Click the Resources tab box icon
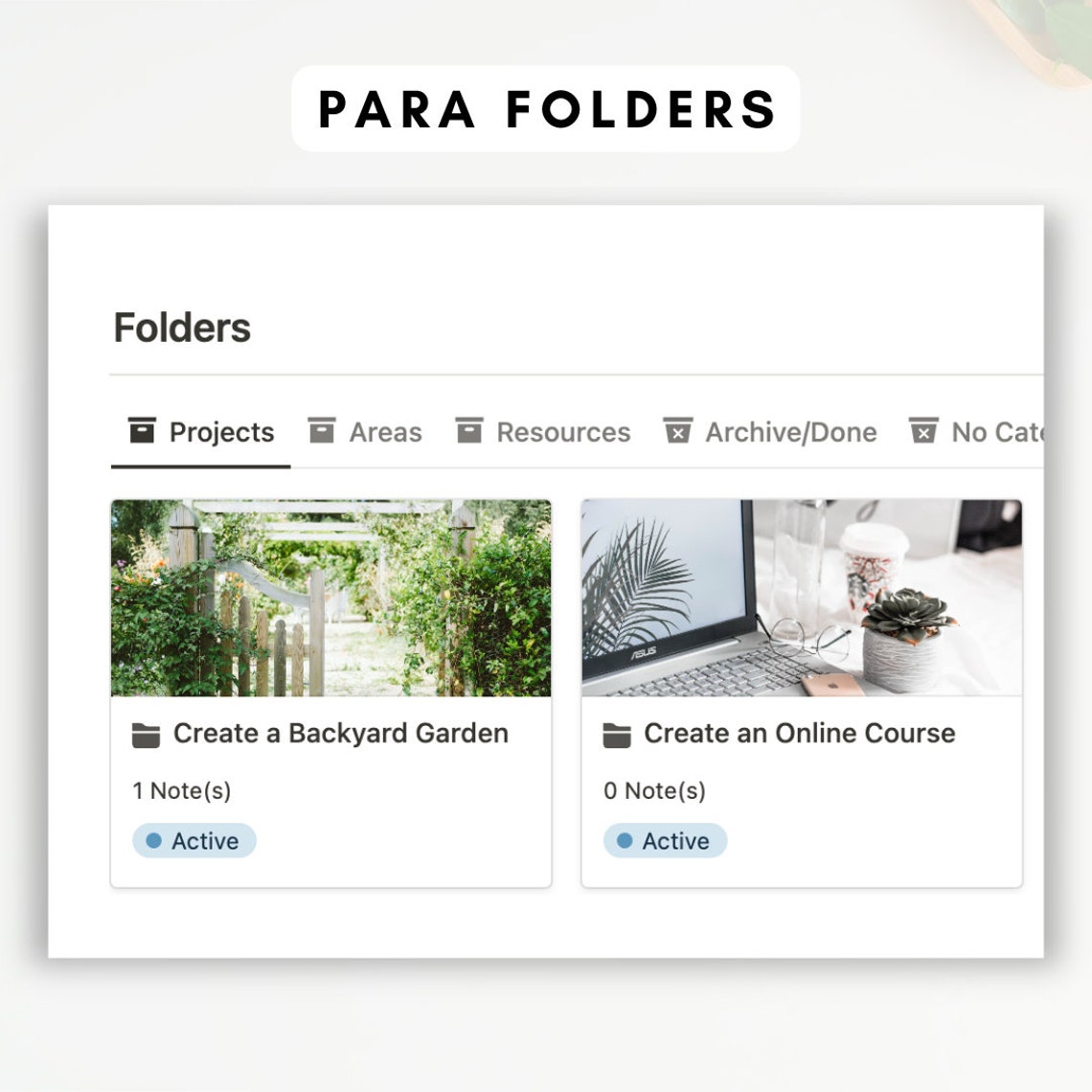Screen dimensions: 1092x1092 pyautogui.click(x=469, y=430)
